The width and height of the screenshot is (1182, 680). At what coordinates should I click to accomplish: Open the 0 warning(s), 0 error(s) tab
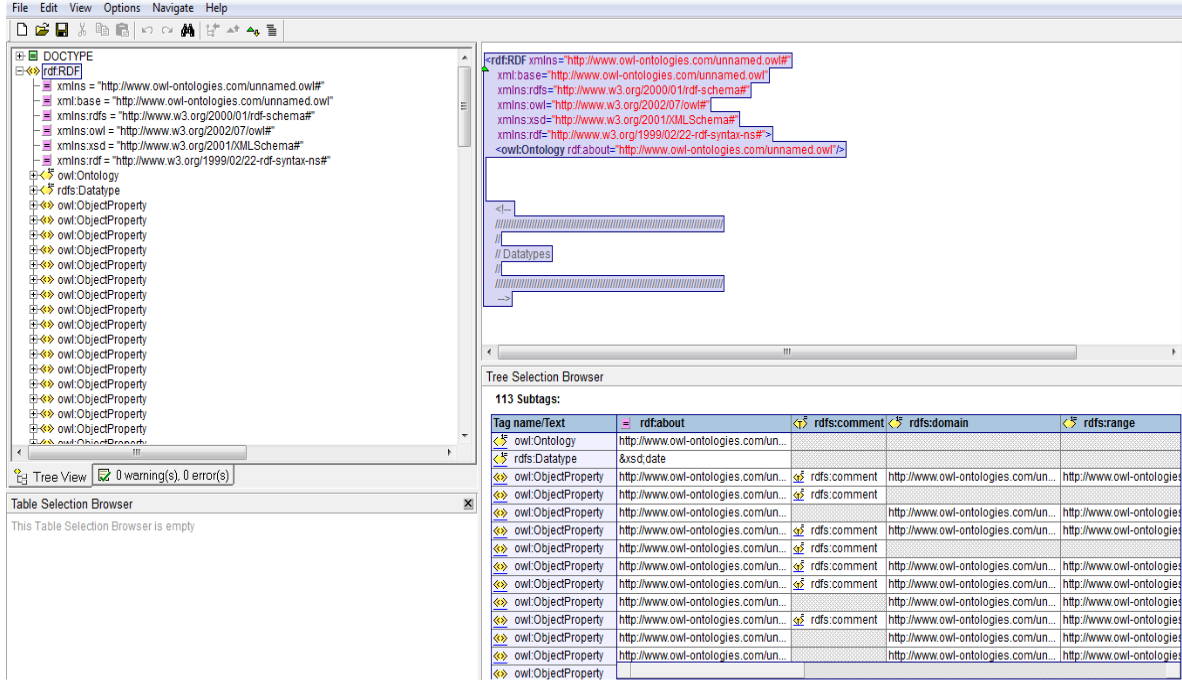[164, 476]
